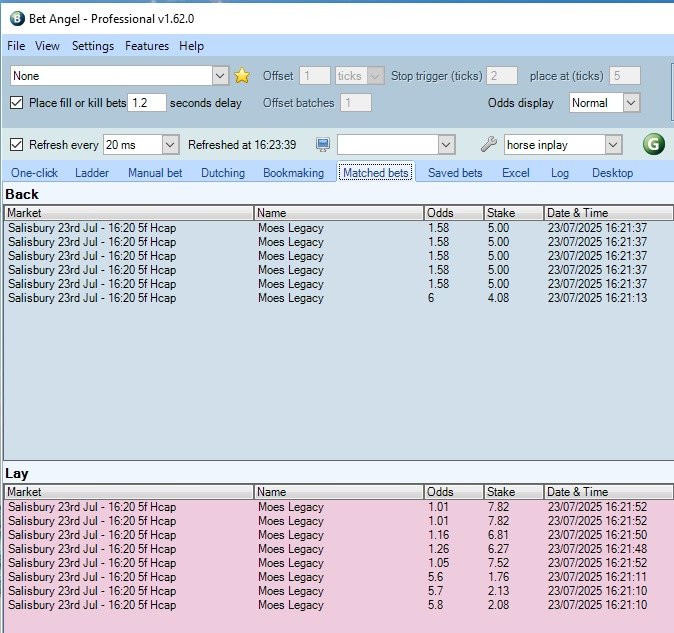Screen dimensions: 674x633
Task: Select the lay bet at odds 5.7
Action: click(x=339, y=590)
